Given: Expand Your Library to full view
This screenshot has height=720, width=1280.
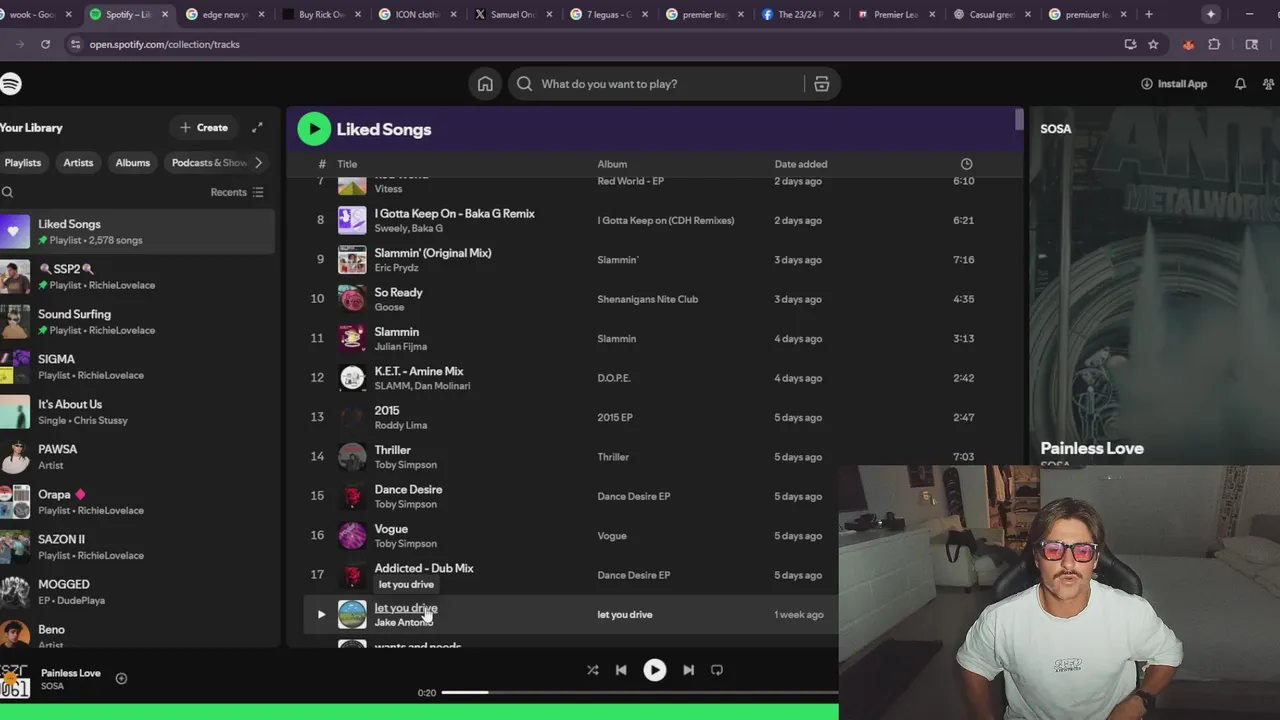Looking at the screenshot, I should point(257,127).
